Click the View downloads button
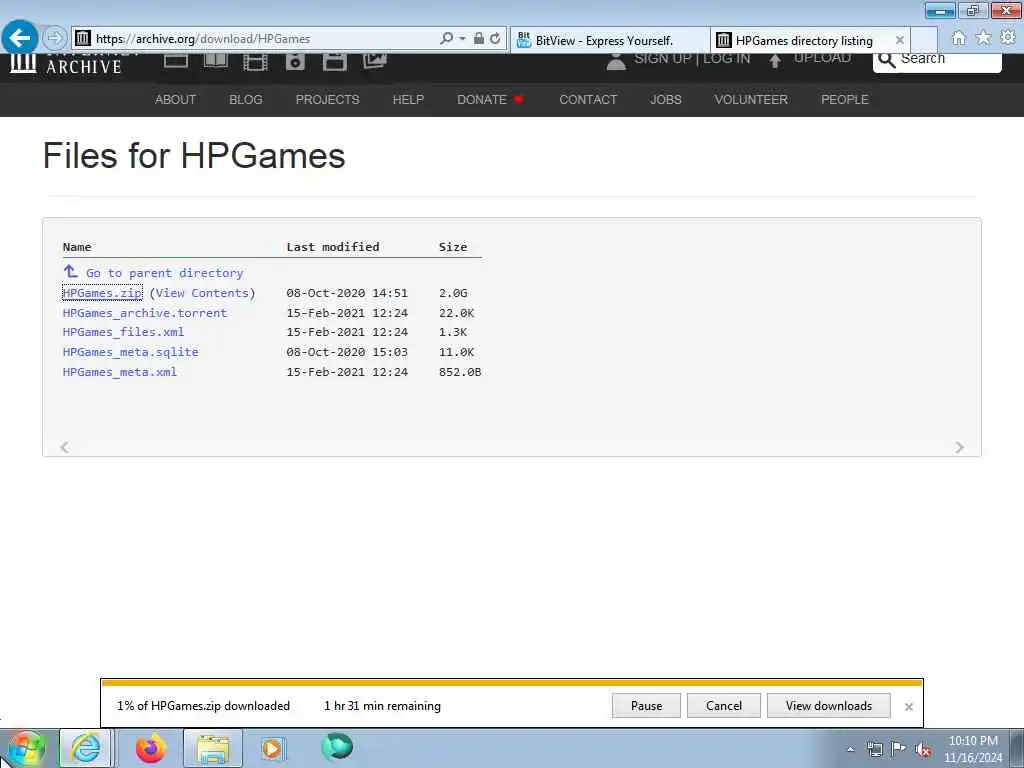 tap(829, 705)
